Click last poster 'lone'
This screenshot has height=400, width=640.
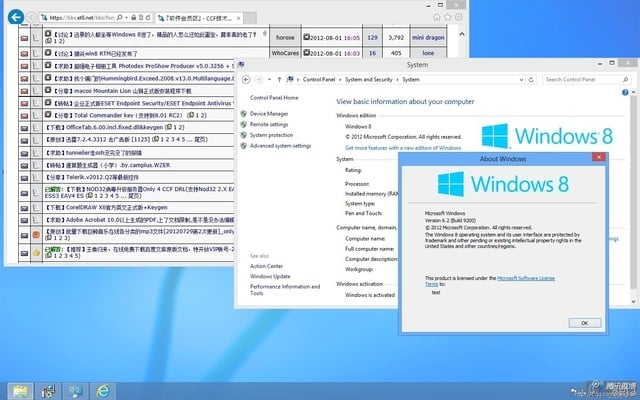click(x=428, y=53)
